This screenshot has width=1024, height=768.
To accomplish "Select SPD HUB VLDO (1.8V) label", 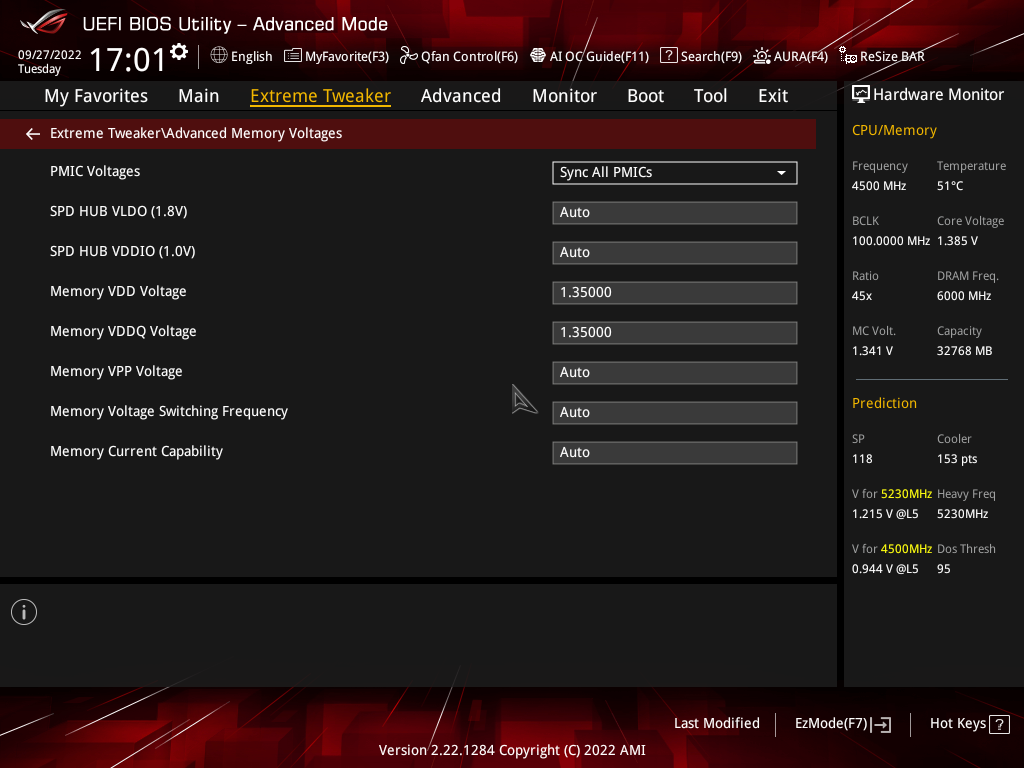I will point(118,211).
